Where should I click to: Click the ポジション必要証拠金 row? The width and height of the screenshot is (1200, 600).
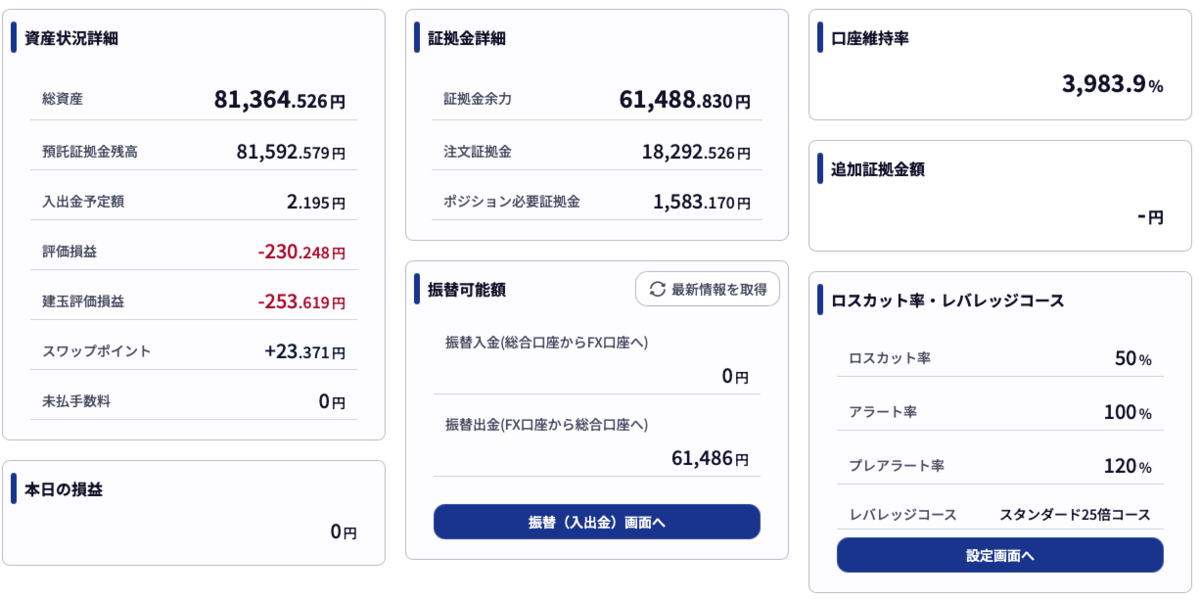597,202
